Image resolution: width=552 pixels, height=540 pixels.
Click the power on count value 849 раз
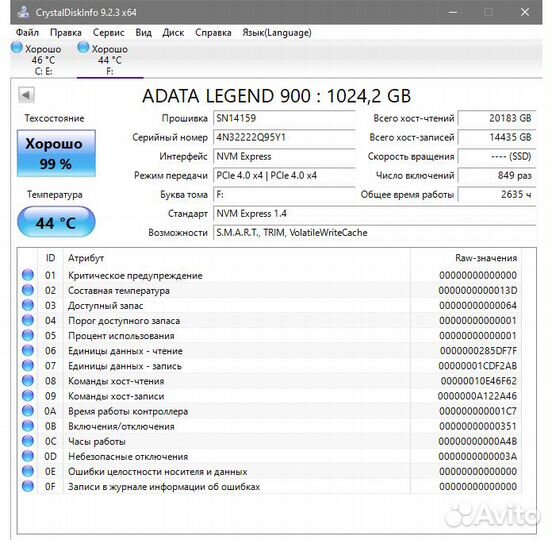(x=497, y=175)
